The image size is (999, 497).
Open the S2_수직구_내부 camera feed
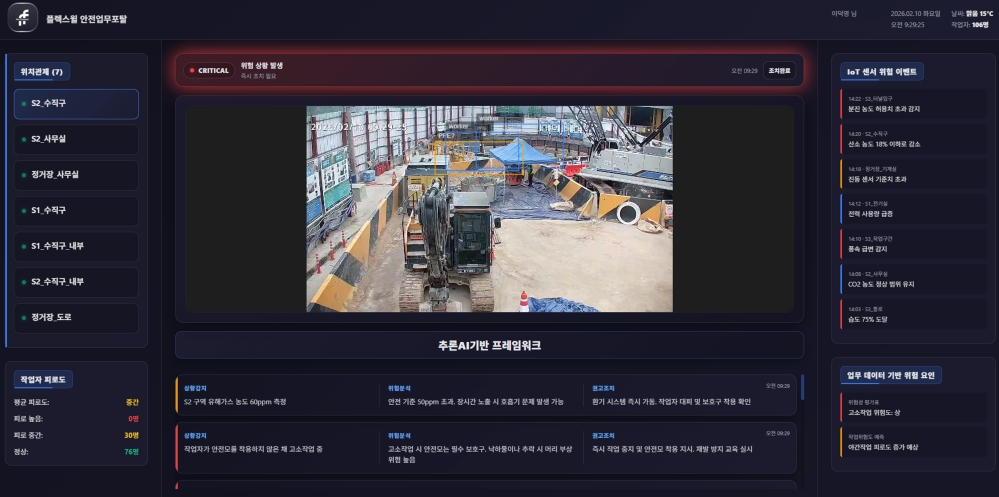pyautogui.click(x=76, y=282)
